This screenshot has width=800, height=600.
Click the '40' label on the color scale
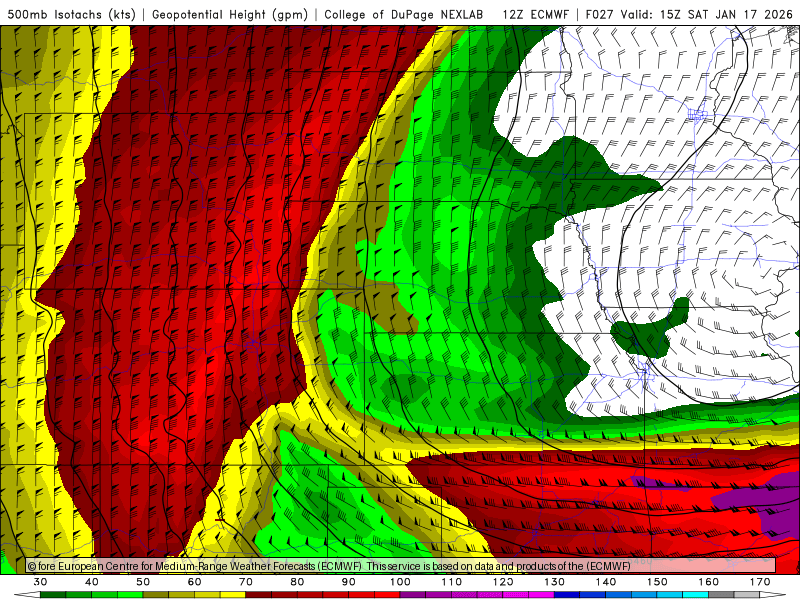click(x=92, y=582)
